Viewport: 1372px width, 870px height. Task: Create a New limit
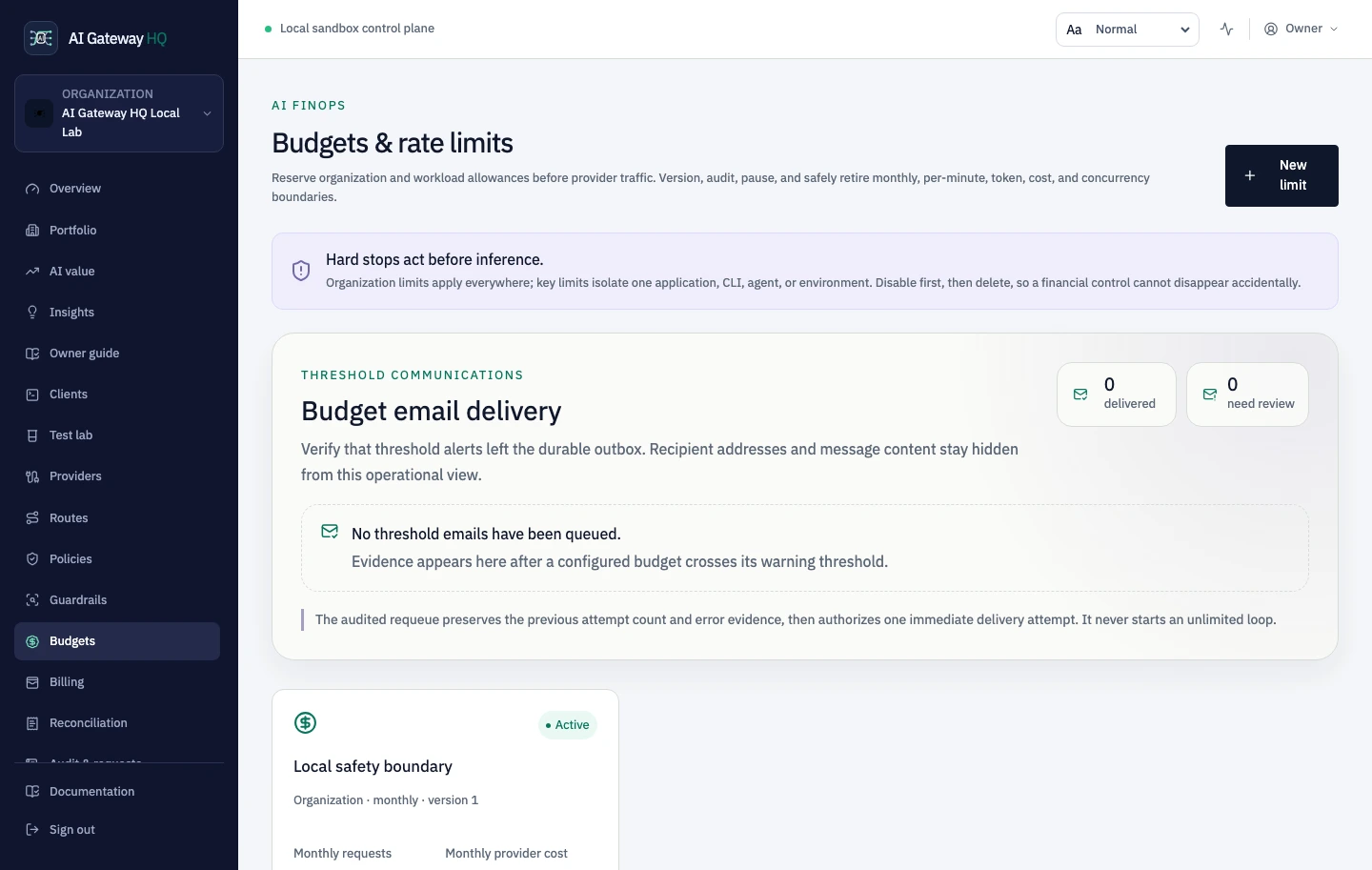click(x=1281, y=175)
